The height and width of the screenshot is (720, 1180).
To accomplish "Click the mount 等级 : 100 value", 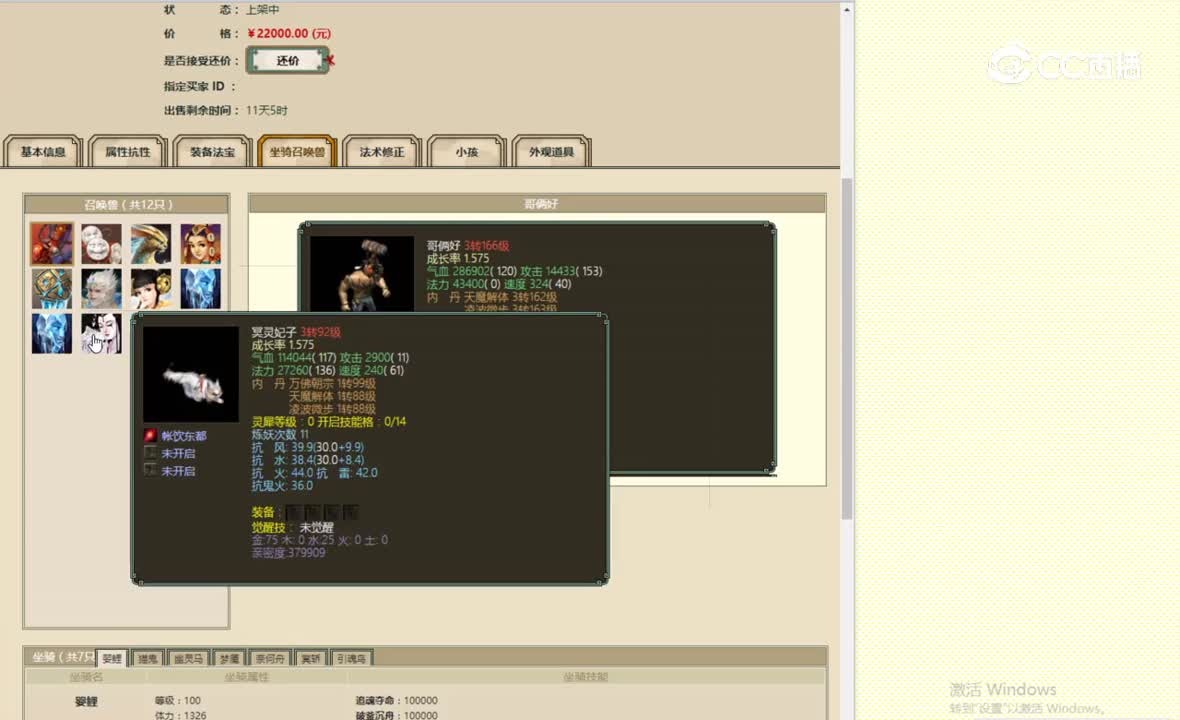I will [x=178, y=700].
